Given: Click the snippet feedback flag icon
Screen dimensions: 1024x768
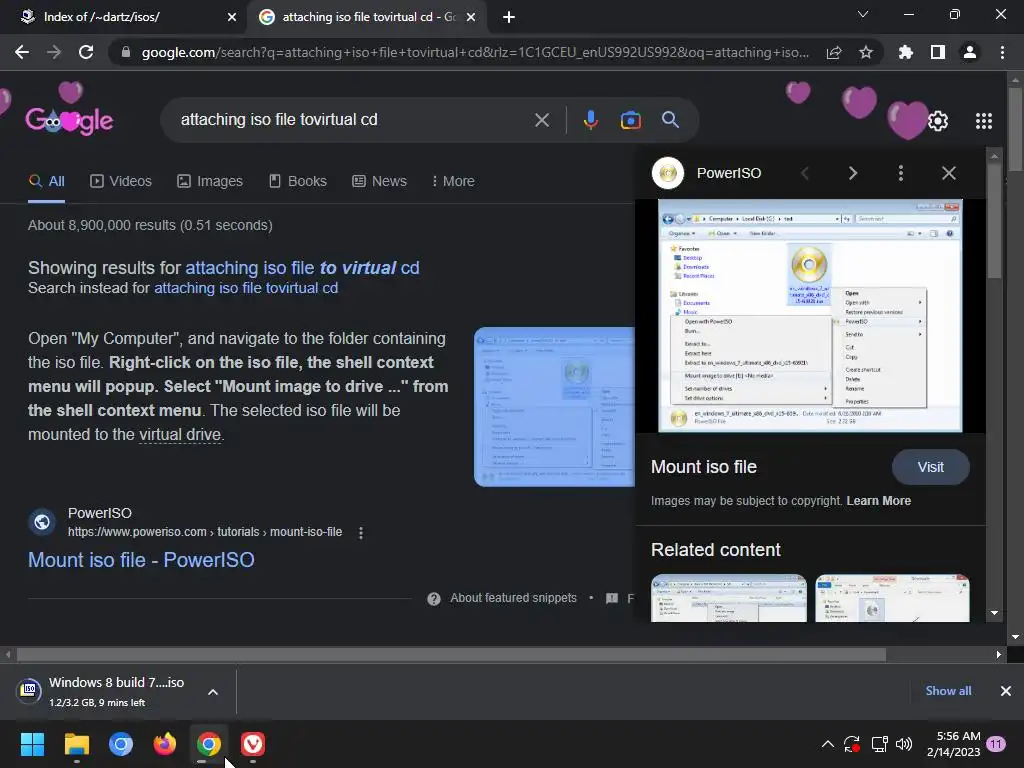Looking at the screenshot, I should (612, 599).
